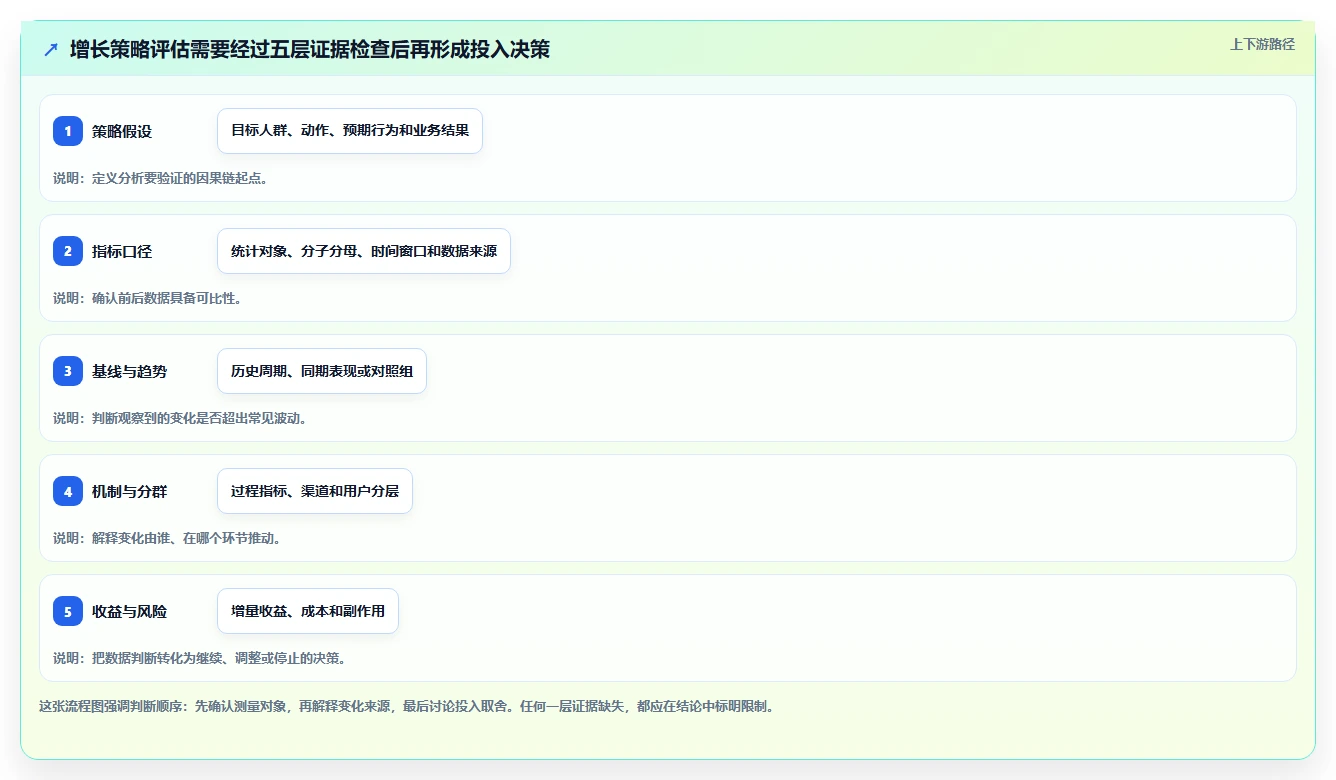Click the arrow icon beside the title
The height and width of the screenshot is (780, 1336).
pos(51,50)
